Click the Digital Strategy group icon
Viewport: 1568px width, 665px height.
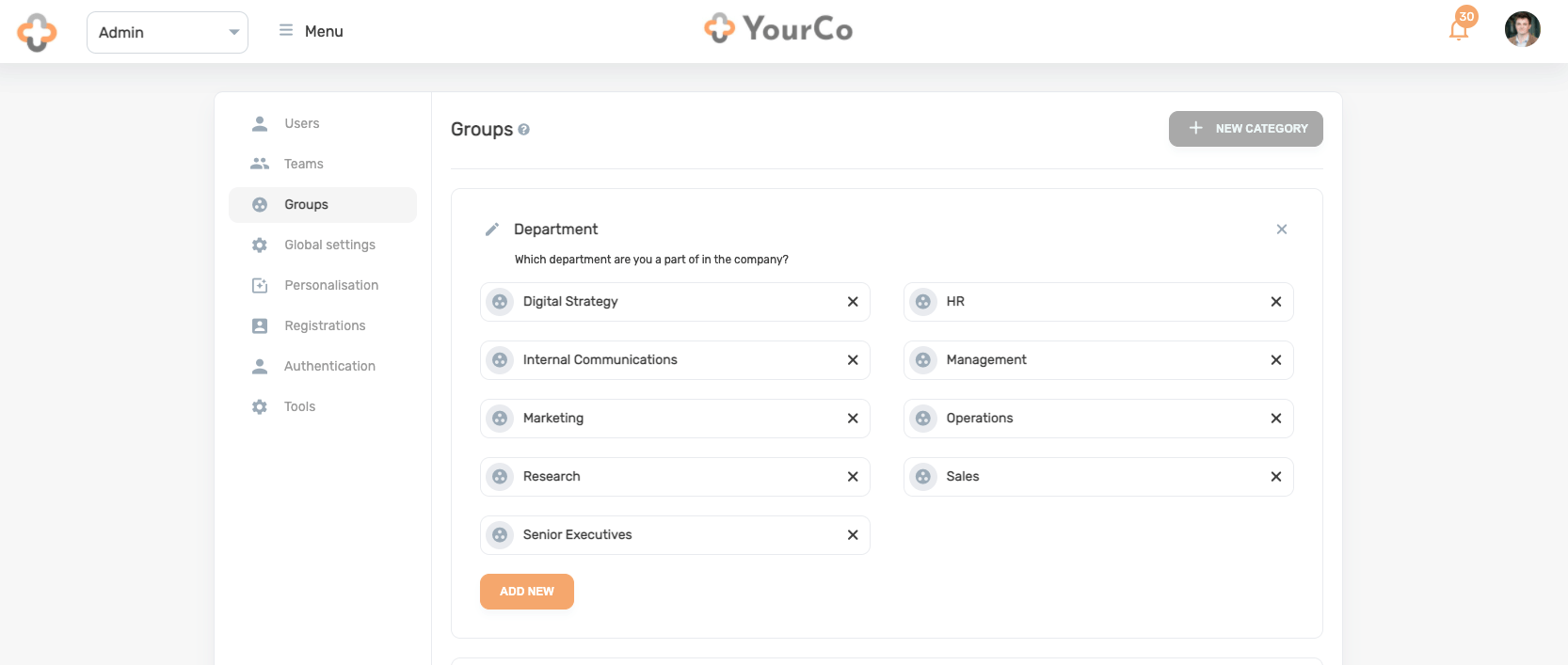click(500, 302)
